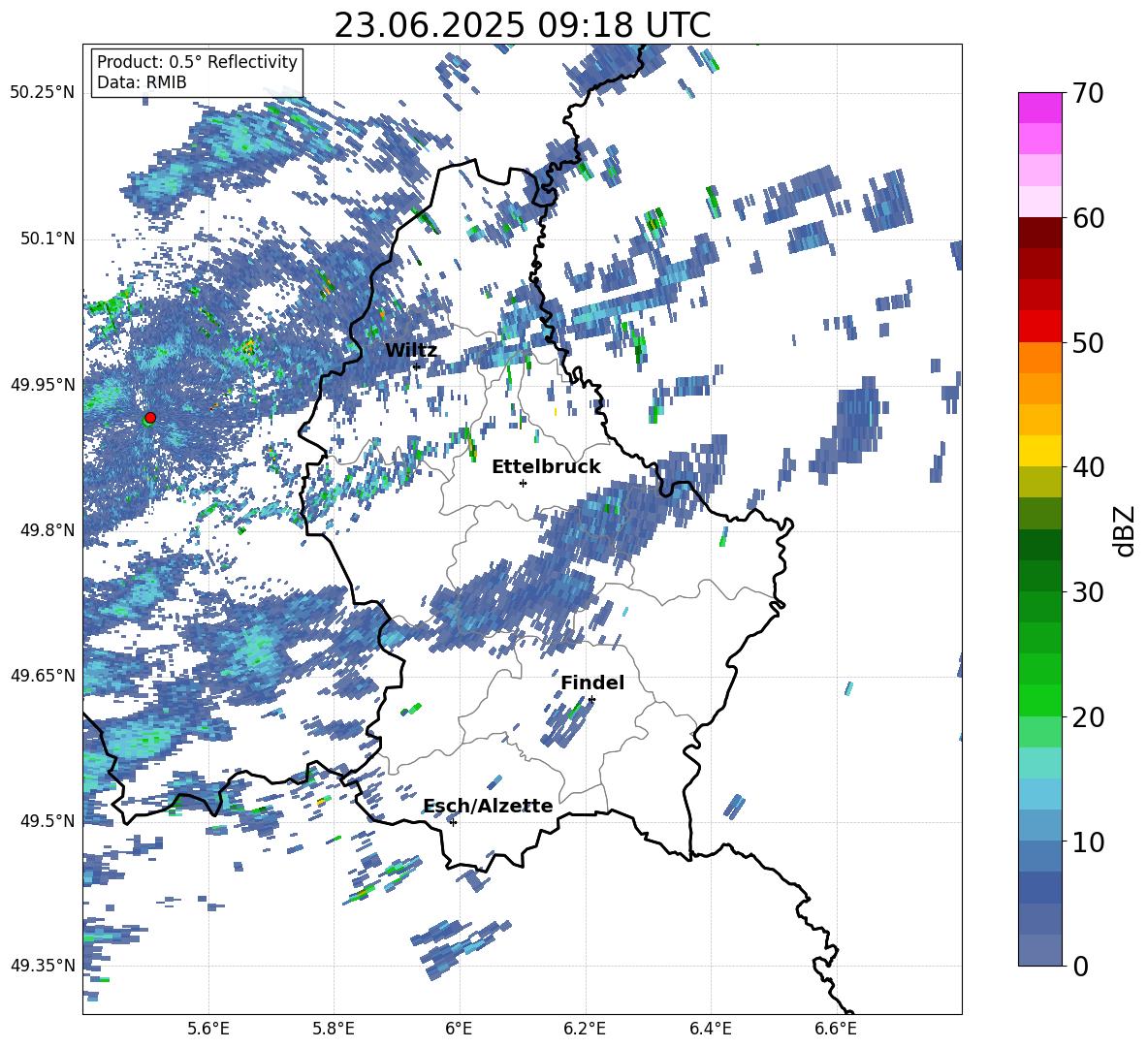Click the 49.35°N latitude label
Image resolution: width=1148 pixels, height=1048 pixels.
pos(44,966)
